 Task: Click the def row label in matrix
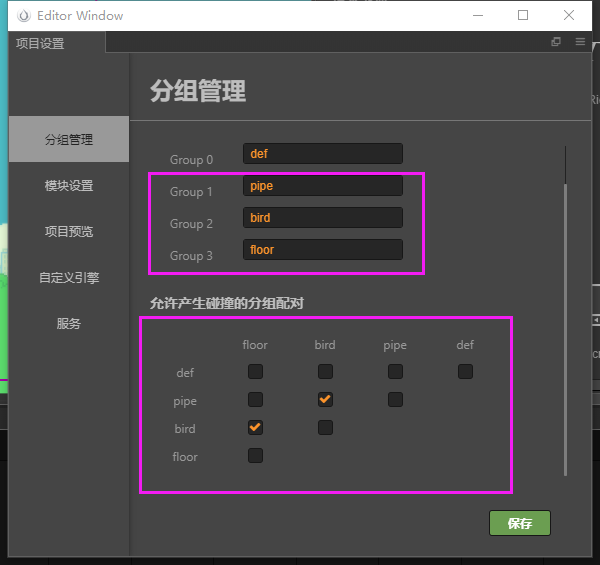[x=185, y=373]
